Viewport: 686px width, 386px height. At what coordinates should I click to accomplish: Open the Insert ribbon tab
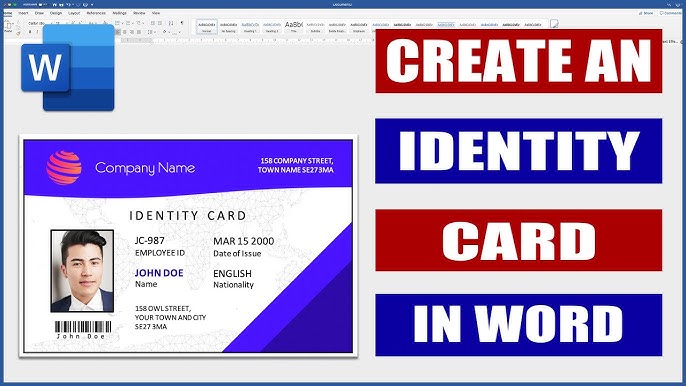(x=23, y=13)
